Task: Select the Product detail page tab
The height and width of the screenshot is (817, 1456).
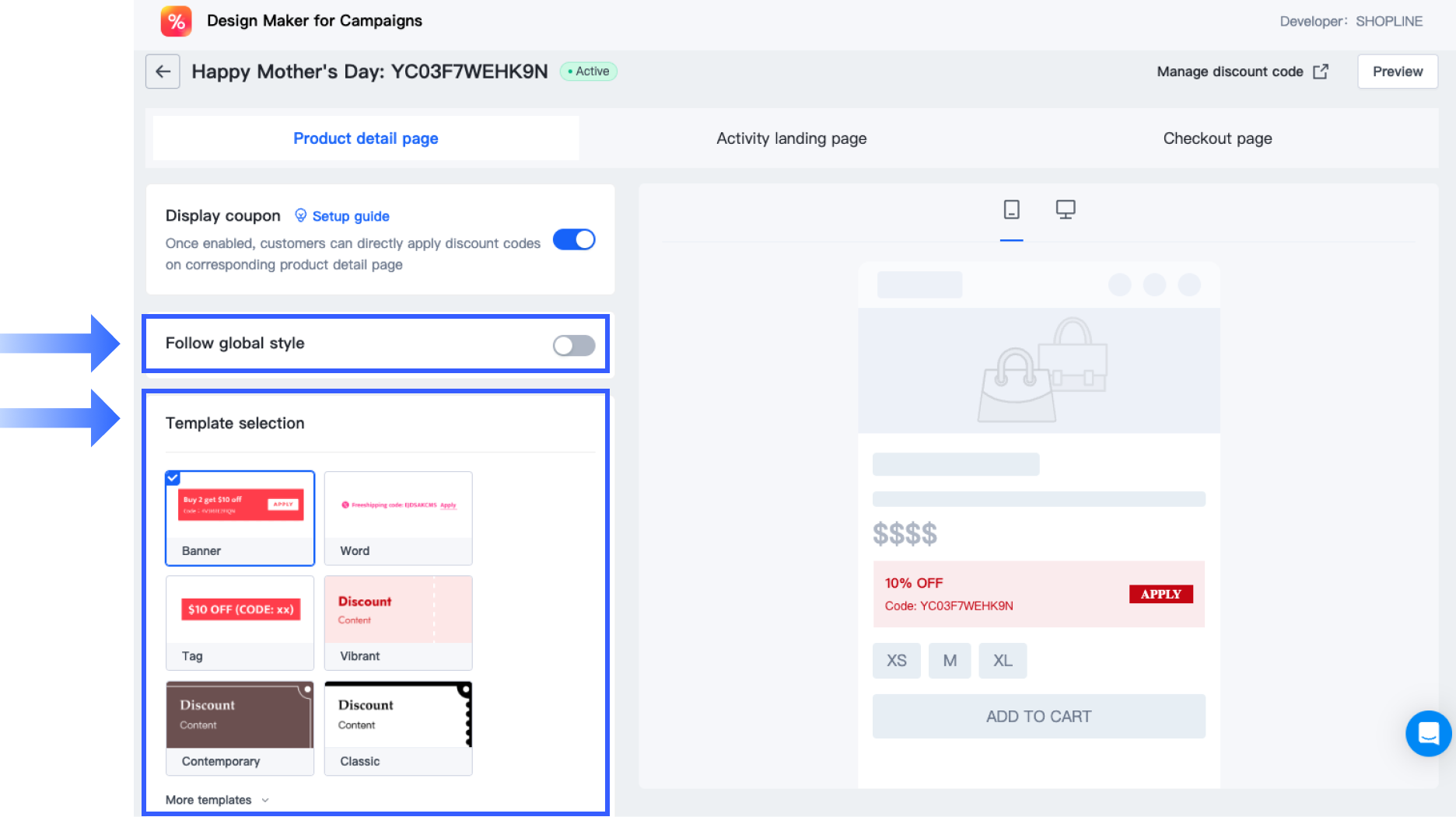Action: tap(366, 138)
